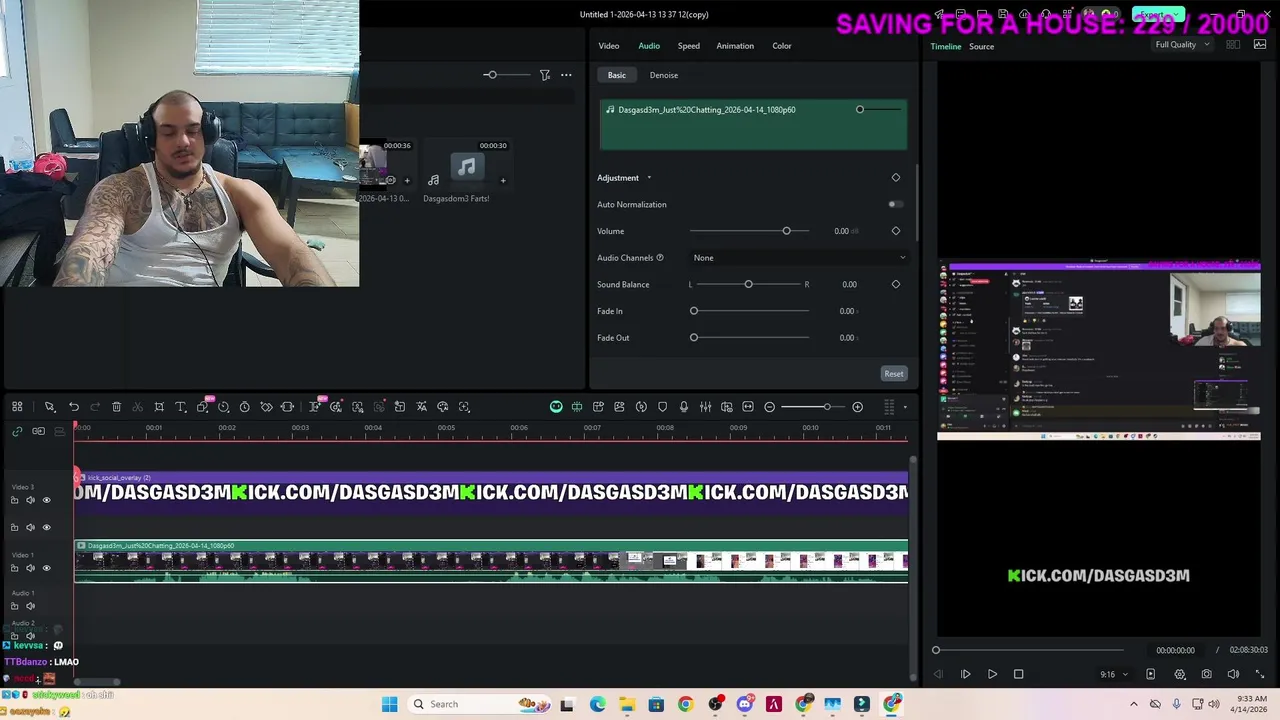Zoom out timeline with minus icon
This screenshot has height=720, width=1280.
[x=769, y=407]
